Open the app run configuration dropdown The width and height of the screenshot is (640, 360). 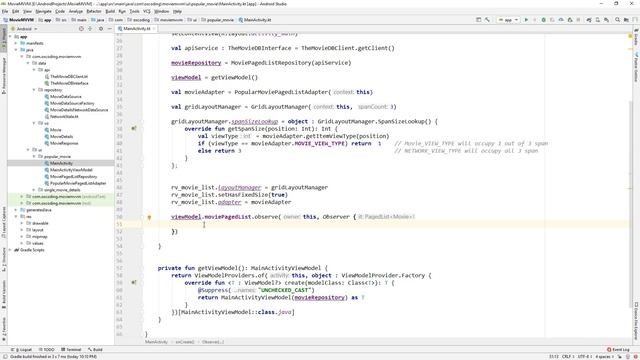[508, 20]
